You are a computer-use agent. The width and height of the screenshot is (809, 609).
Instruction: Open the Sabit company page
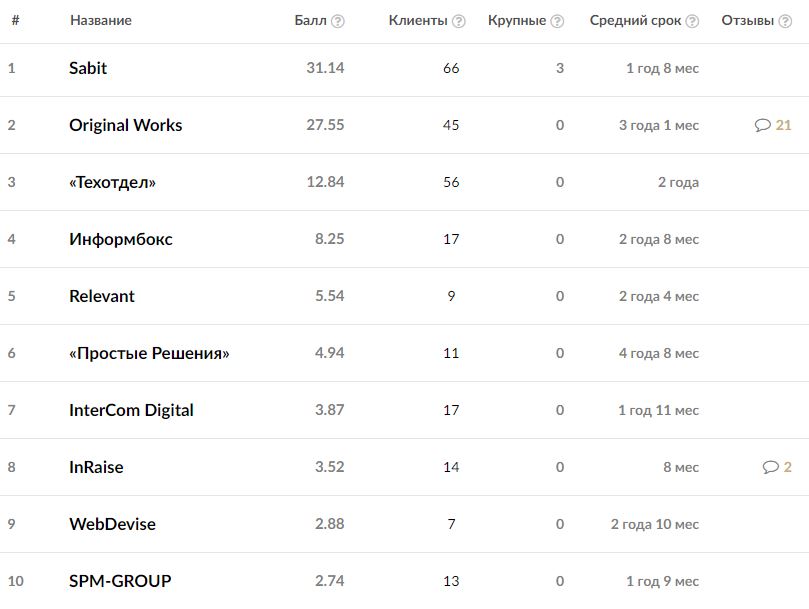(88, 68)
